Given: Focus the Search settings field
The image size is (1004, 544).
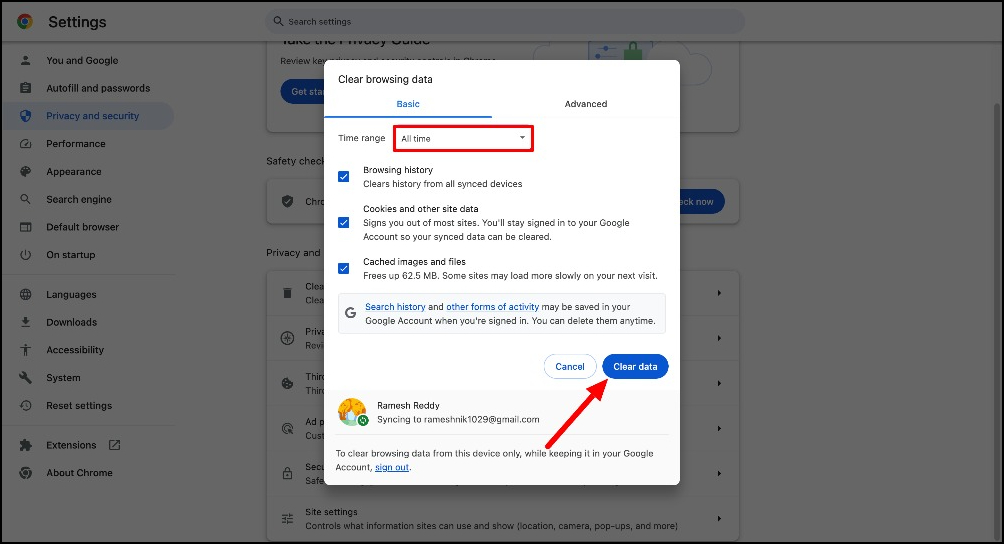Looking at the screenshot, I should click(x=505, y=22).
